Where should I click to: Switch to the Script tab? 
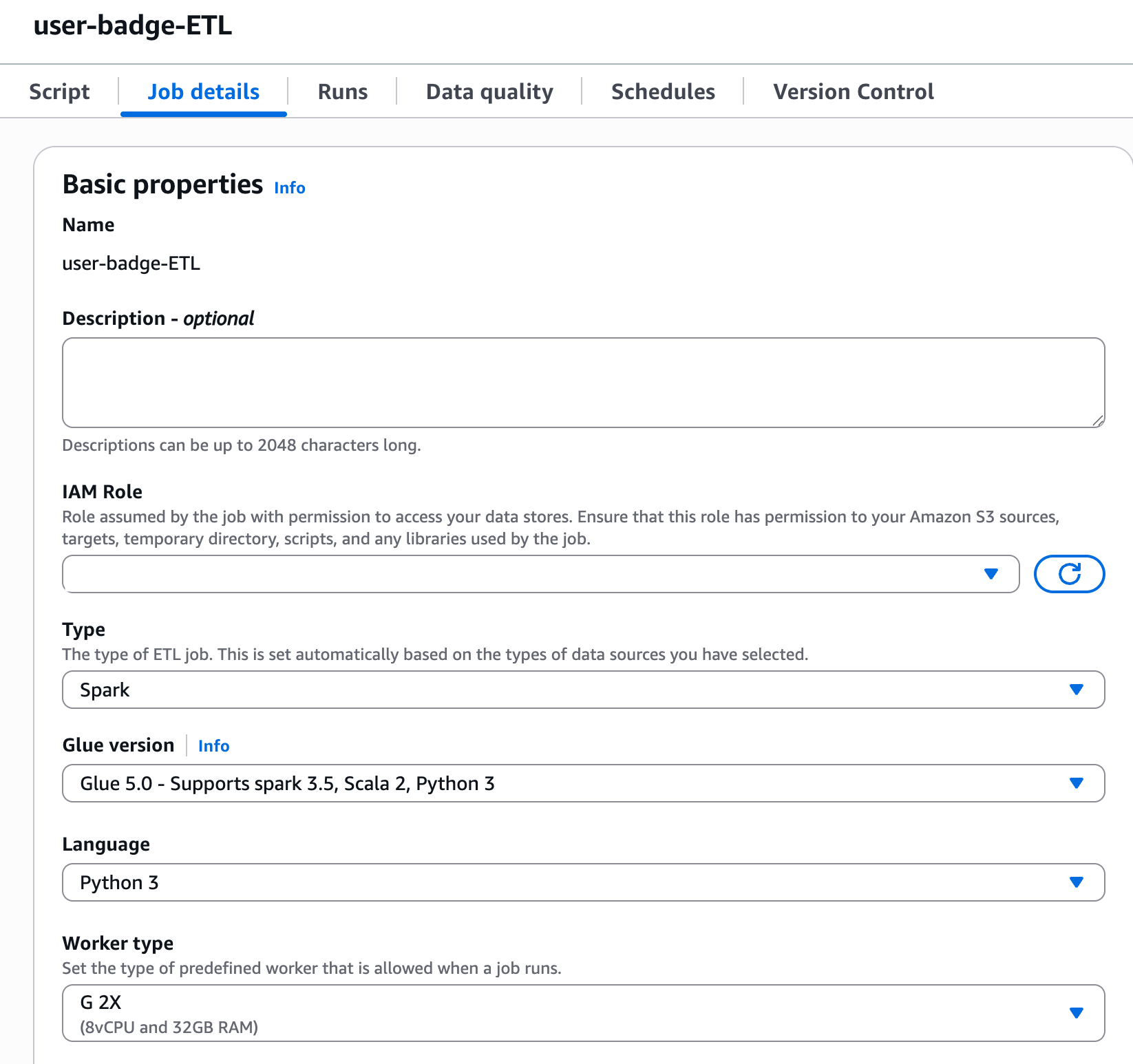(x=59, y=92)
